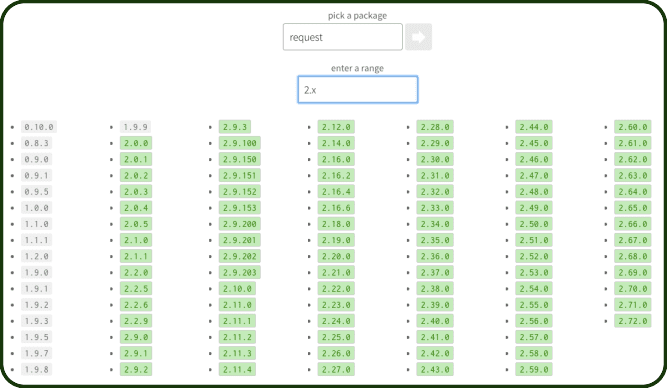This screenshot has width=667, height=388.
Task: Select version 0.8.3
Action: click(36, 143)
